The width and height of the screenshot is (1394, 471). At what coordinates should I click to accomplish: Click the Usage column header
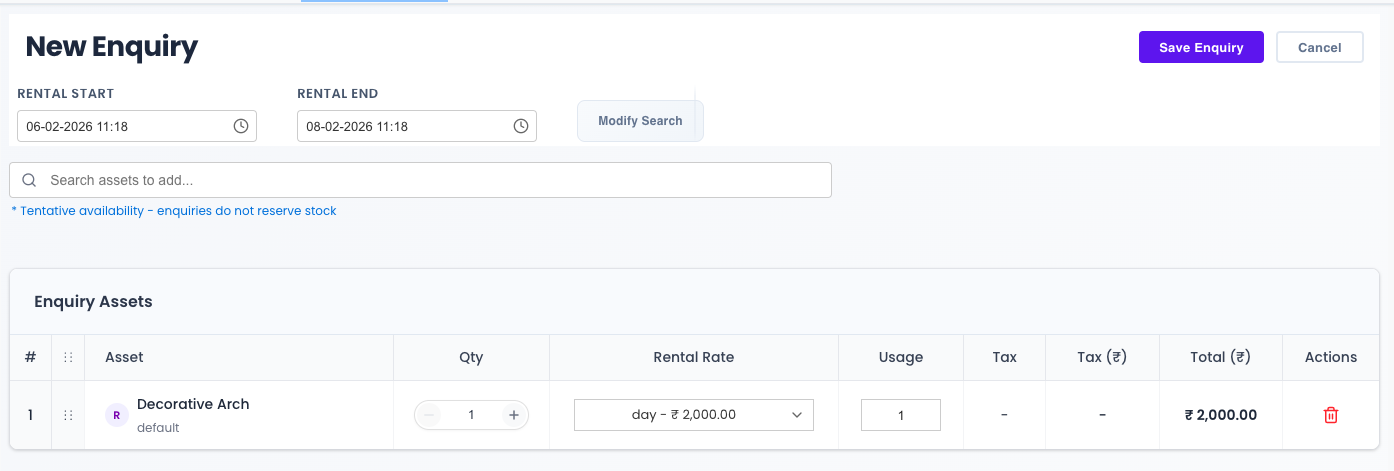[901, 357]
